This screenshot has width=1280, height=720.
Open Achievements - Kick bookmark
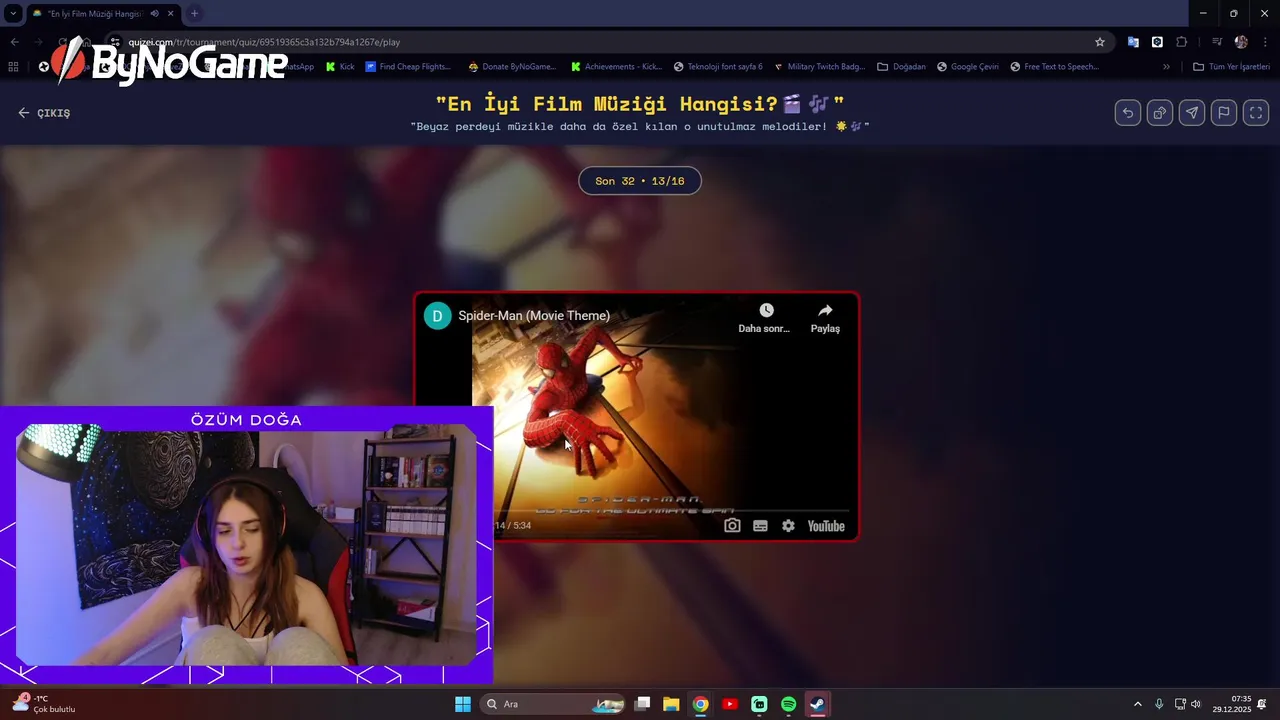pos(616,67)
